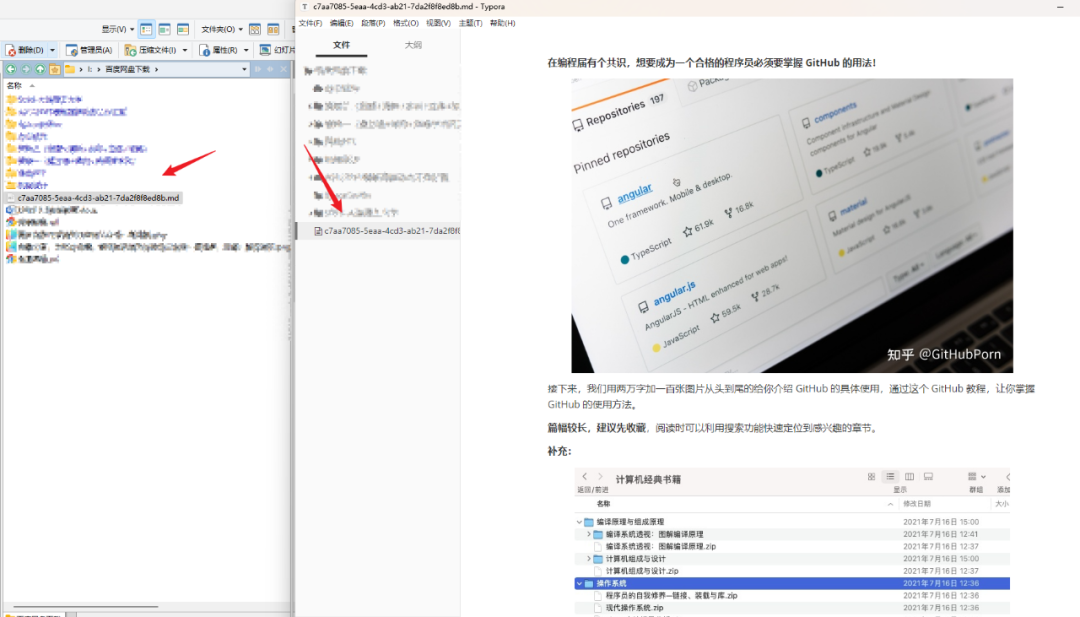The height and width of the screenshot is (617, 1080).
Task: Select c7aa7085-5eaa-4cd3-ab21-7da2f8f8ed8b.md in file manager list
Action: coord(93,198)
